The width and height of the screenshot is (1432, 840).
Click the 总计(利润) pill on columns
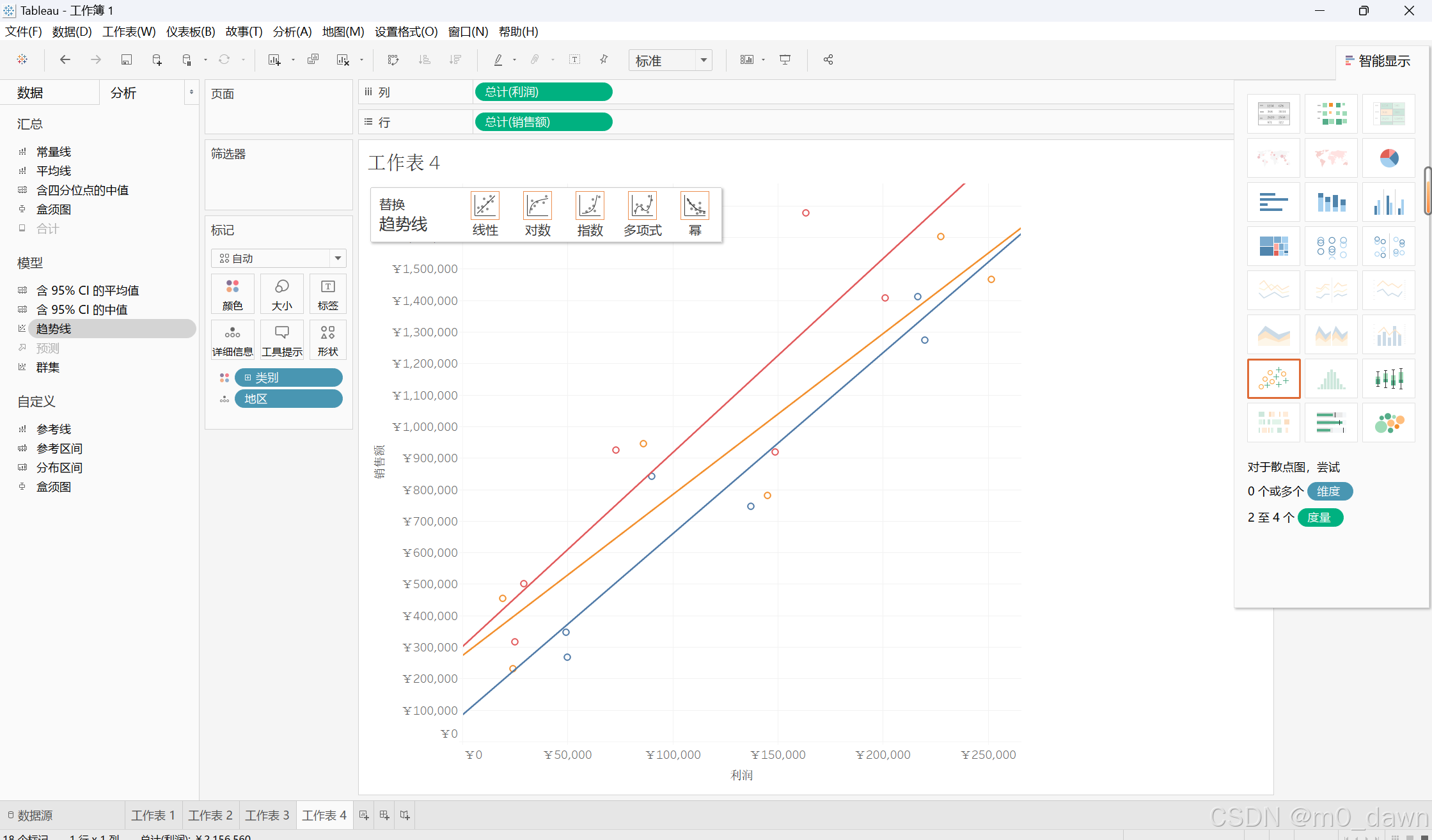[x=543, y=92]
